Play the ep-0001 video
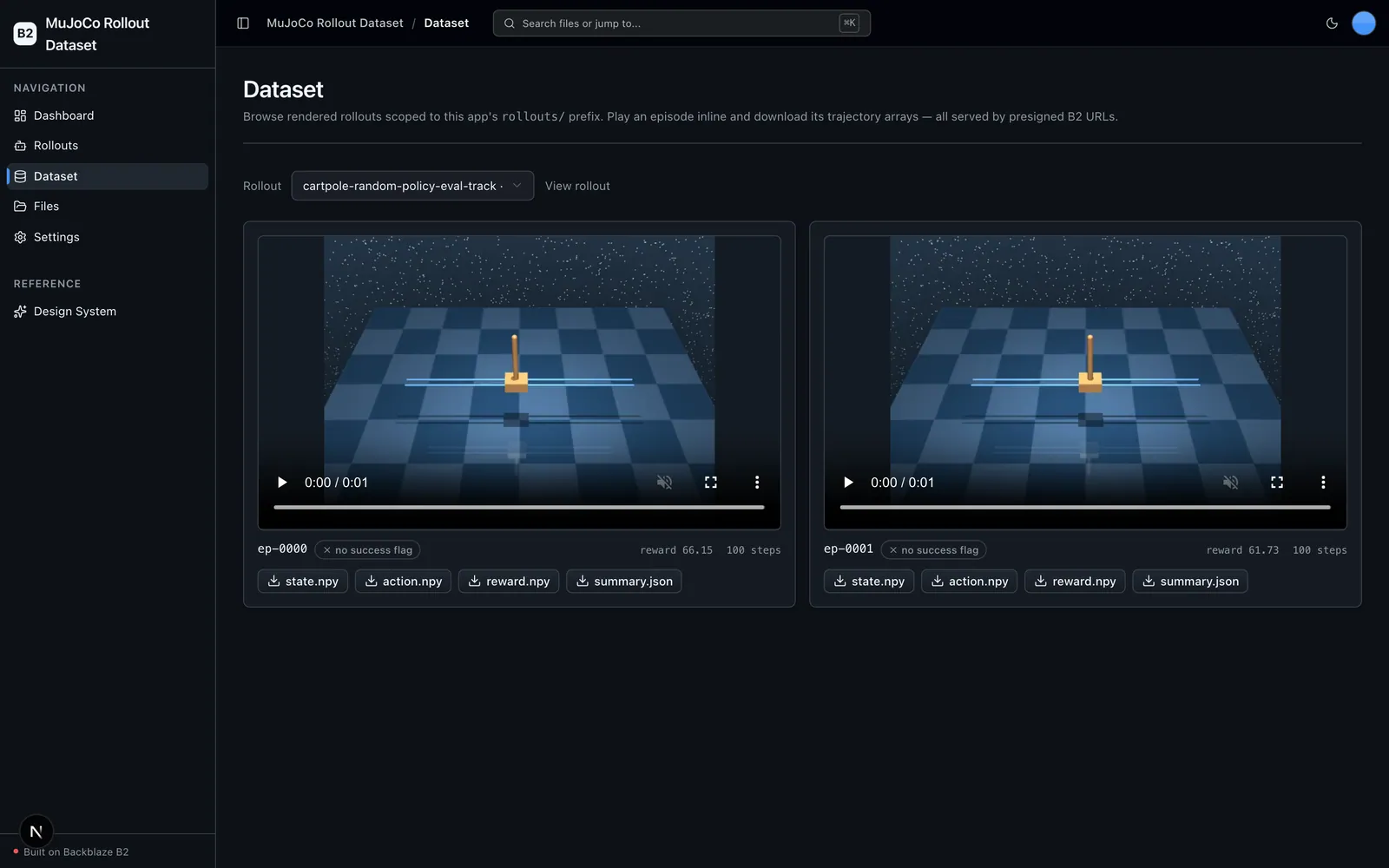Viewport: 1389px width, 868px height. click(848, 483)
